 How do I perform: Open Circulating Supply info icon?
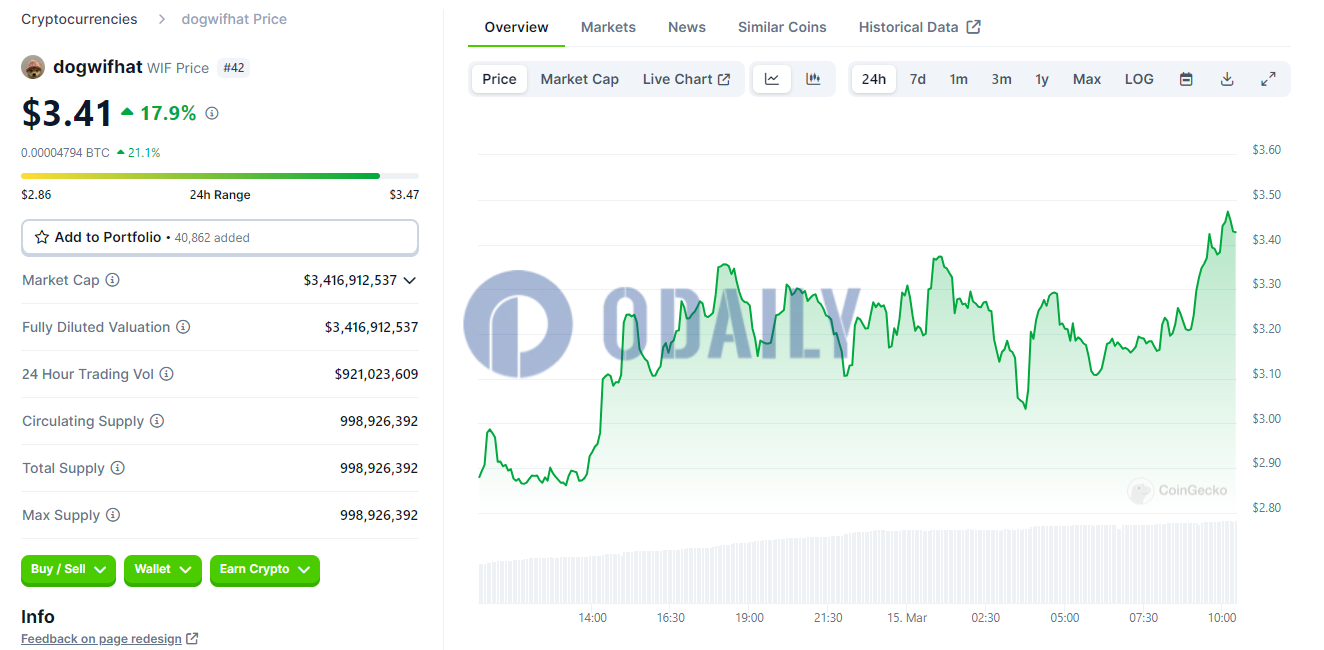[157, 421]
